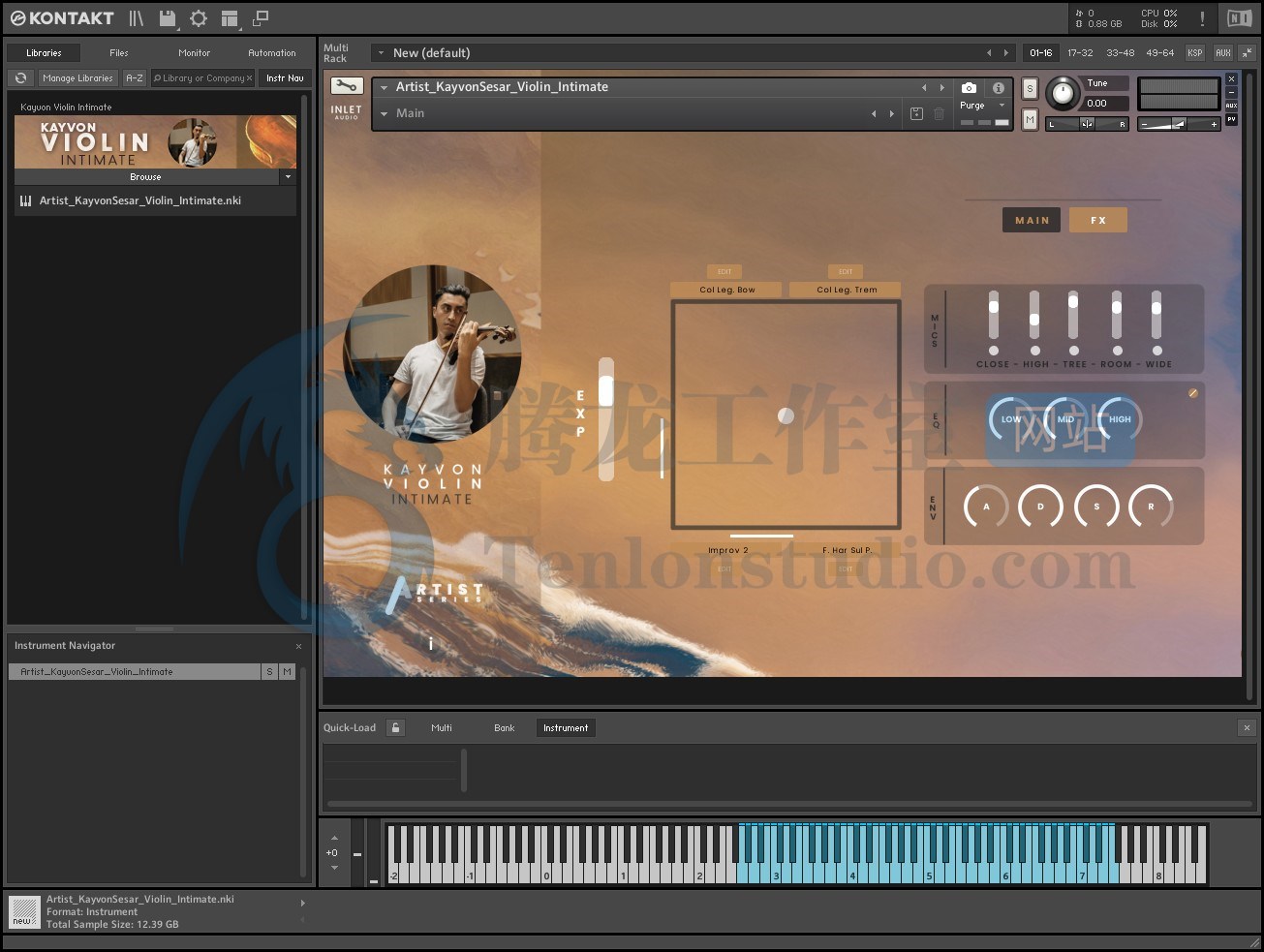The image size is (1264, 952).
Task: Click the lock icon beside Quick-Load
Action: 395,727
